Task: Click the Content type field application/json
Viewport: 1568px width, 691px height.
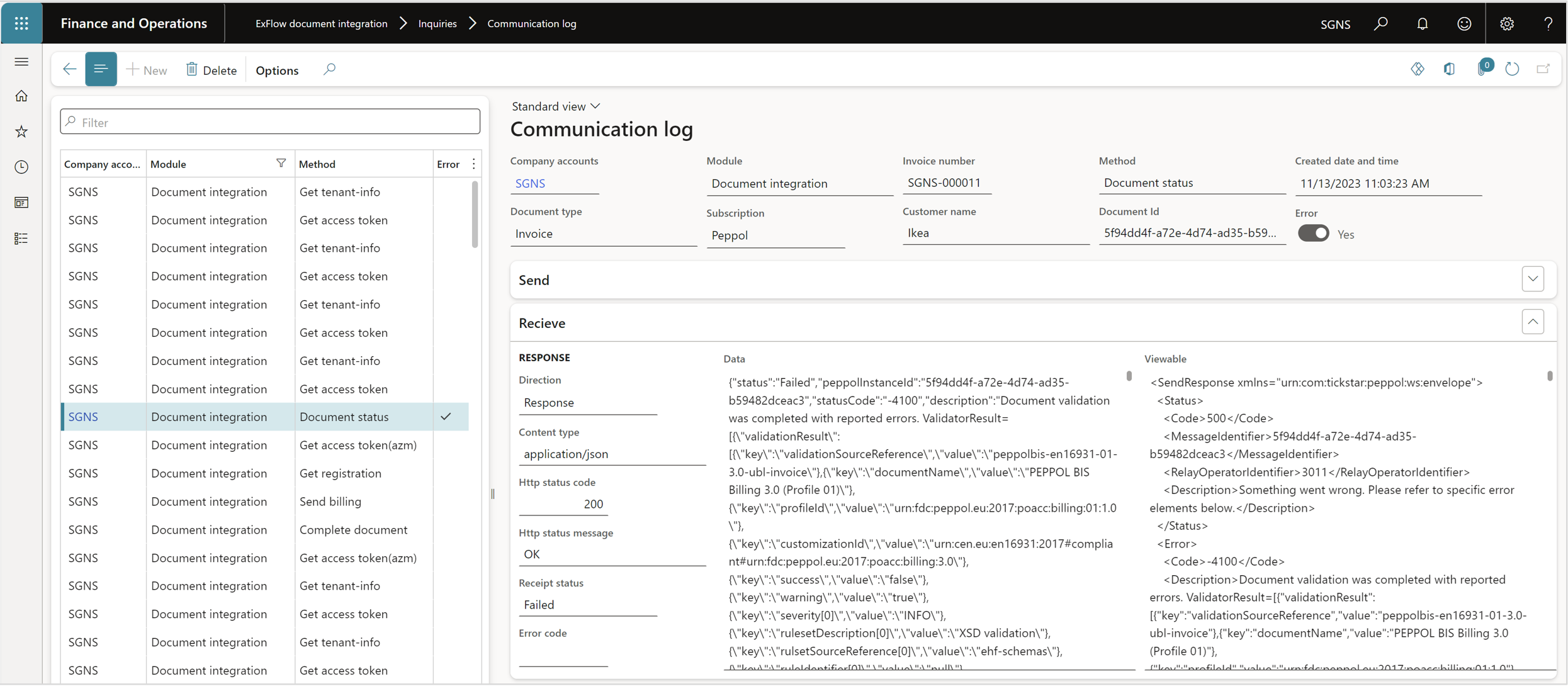Action: coord(612,454)
